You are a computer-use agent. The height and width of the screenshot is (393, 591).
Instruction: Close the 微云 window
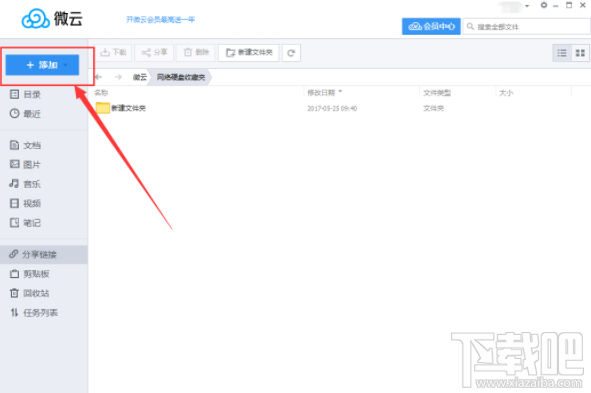(x=583, y=5)
